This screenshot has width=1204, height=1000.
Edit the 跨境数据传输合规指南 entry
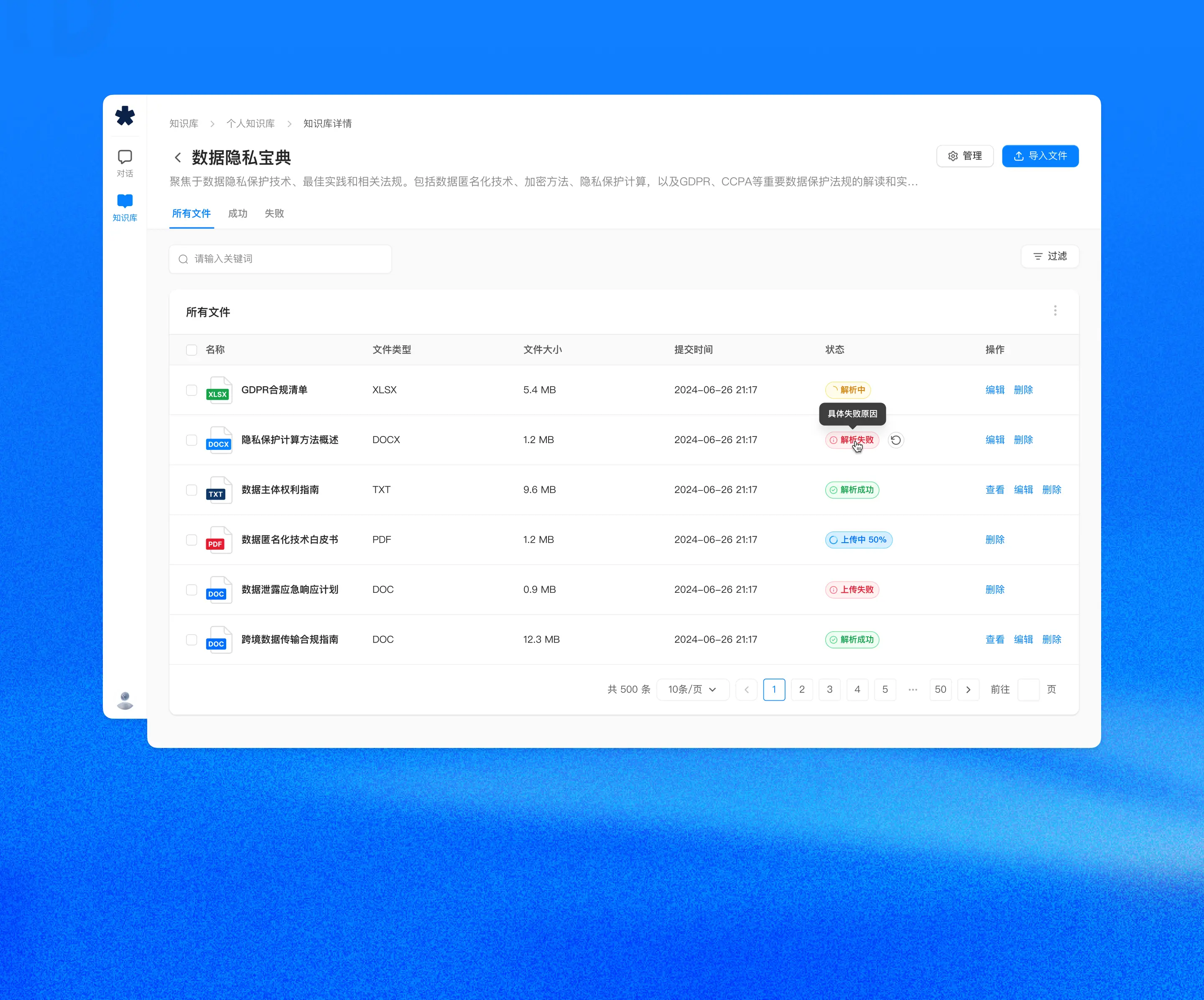(x=1023, y=639)
